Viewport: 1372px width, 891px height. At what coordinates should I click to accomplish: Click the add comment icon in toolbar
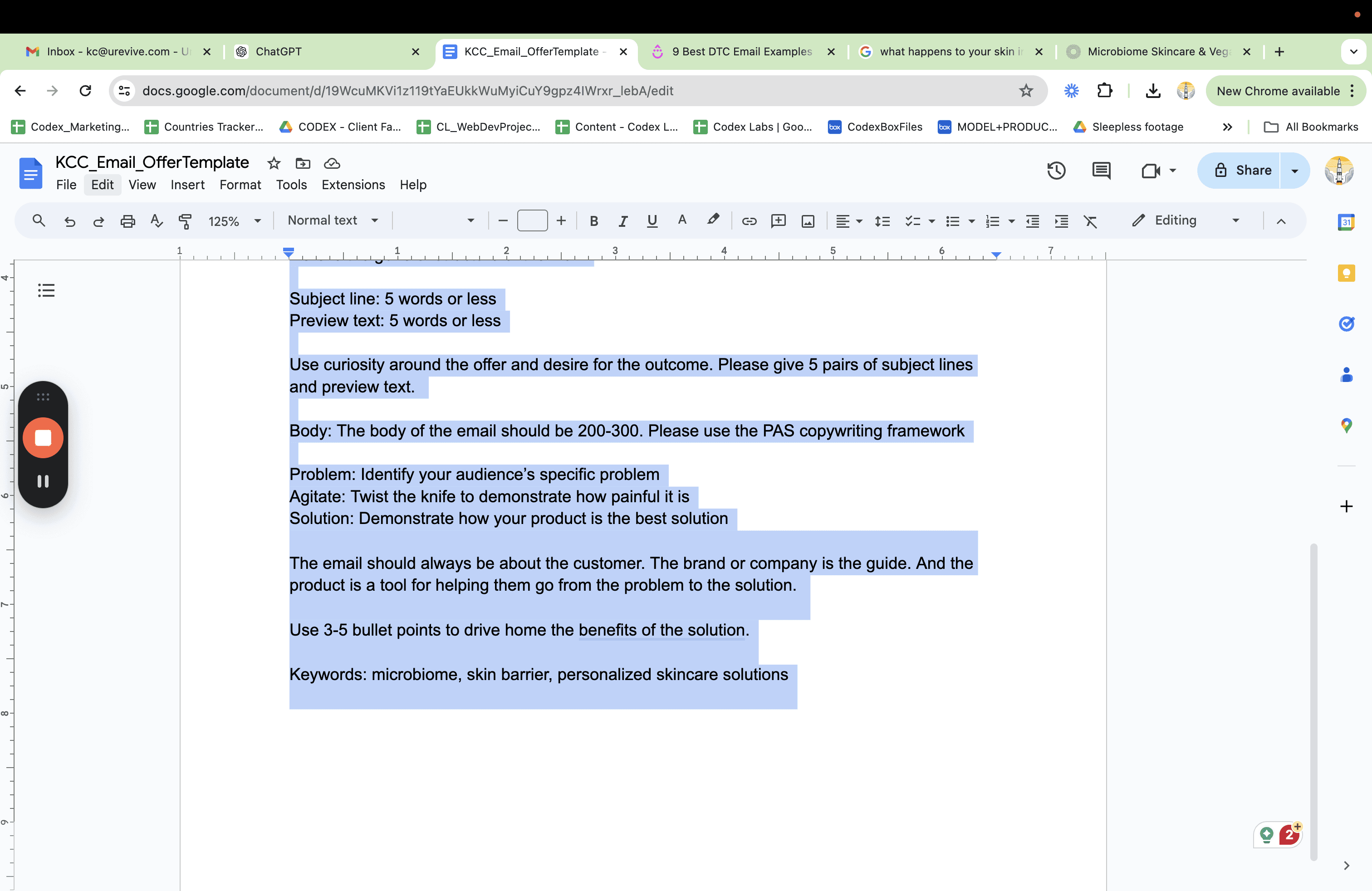(x=778, y=221)
